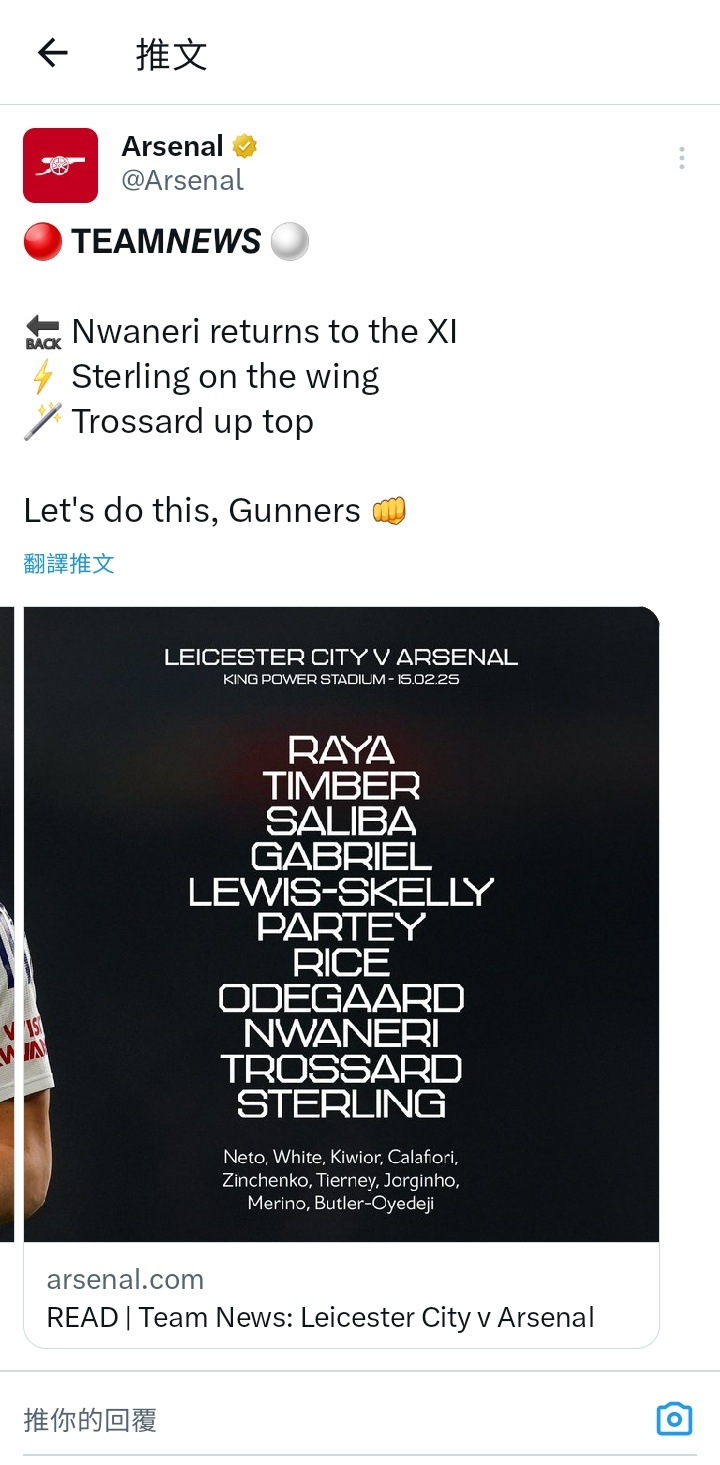Tap the back arrow in the header

point(52,53)
